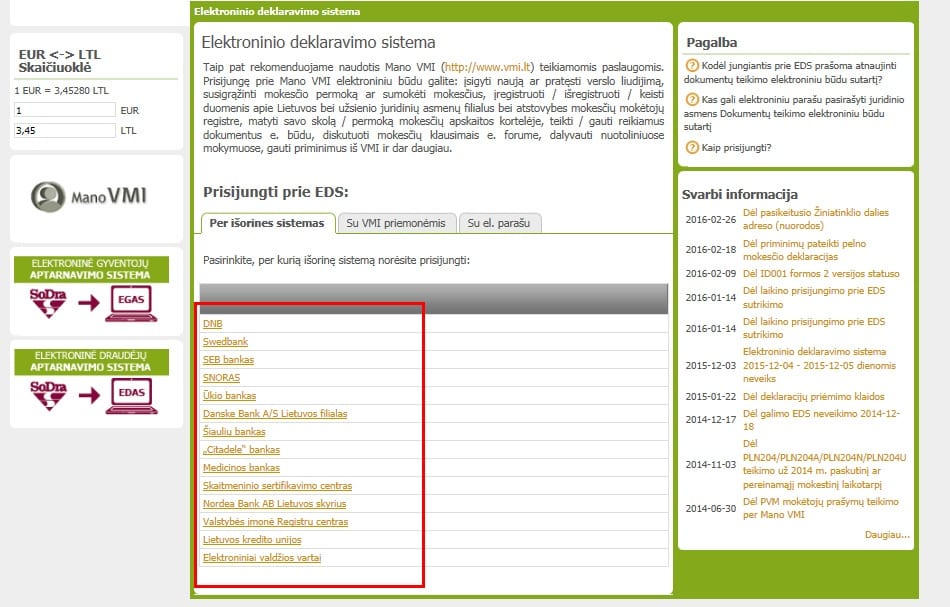The height and width of the screenshot is (607, 950).
Task: Click the help icon beside 'Kas gali elektroniniu parašu'
Action: click(x=692, y=99)
